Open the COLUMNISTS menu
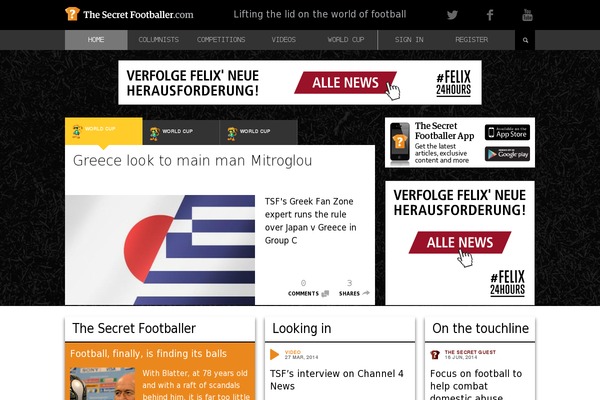Viewport: 600px width, 400px height. (158, 40)
